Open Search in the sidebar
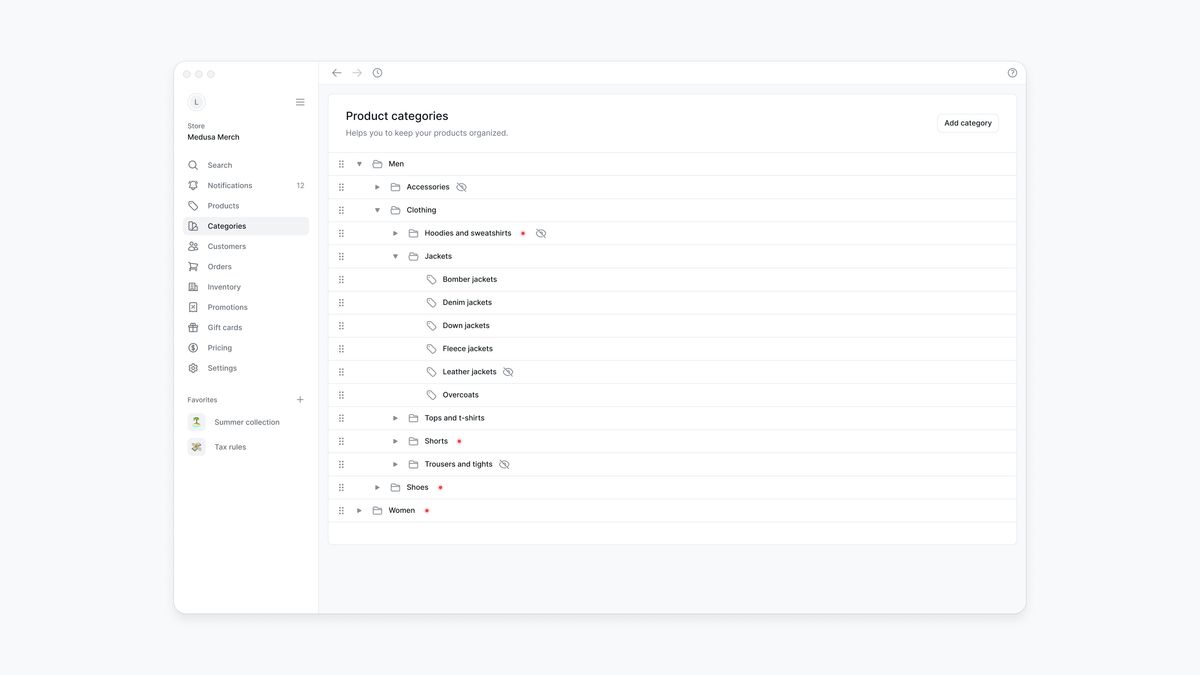 [x=246, y=165]
